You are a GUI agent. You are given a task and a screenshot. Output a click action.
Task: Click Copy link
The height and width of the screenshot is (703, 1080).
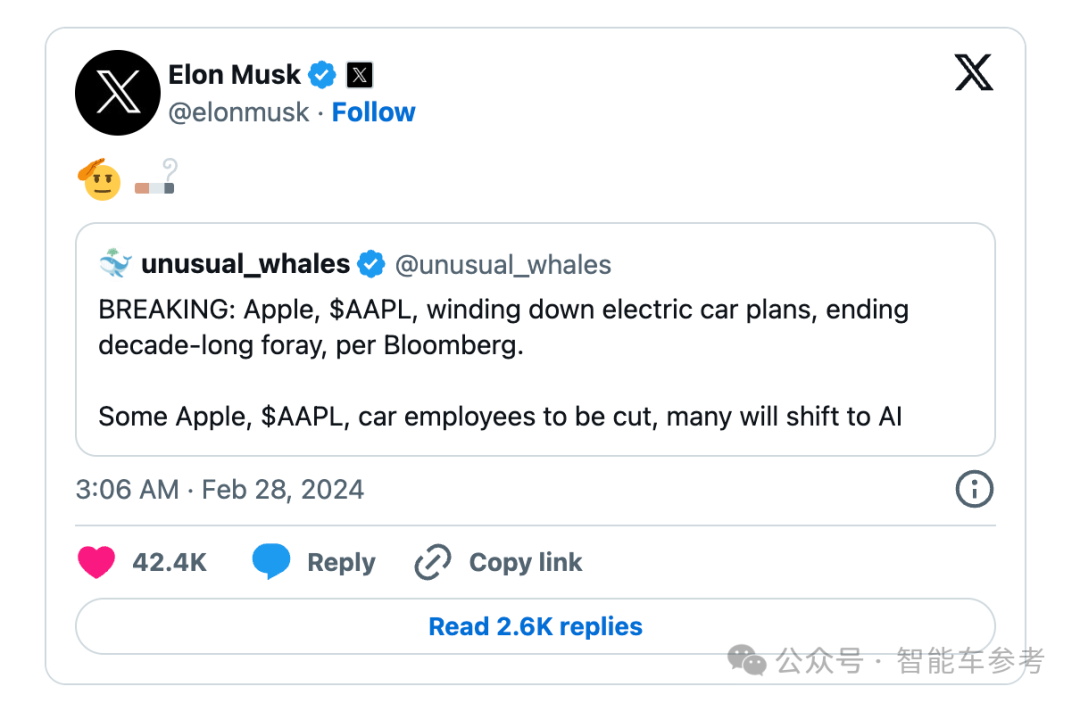(x=499, y=562)
